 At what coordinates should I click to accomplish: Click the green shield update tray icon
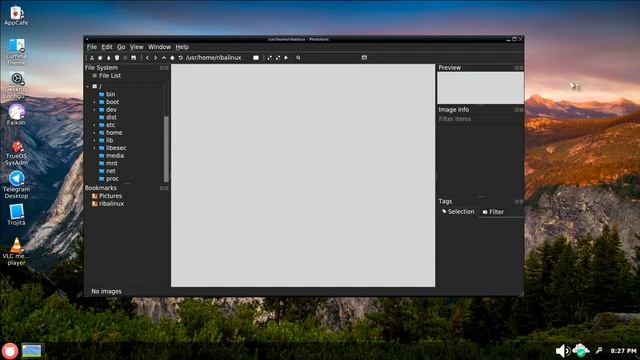coord(580,351)
